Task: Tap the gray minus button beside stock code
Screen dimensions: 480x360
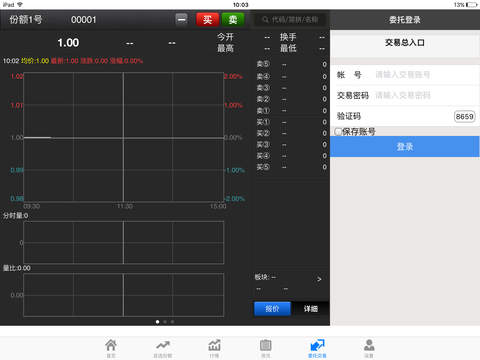Action: click(x=182, y=19)
